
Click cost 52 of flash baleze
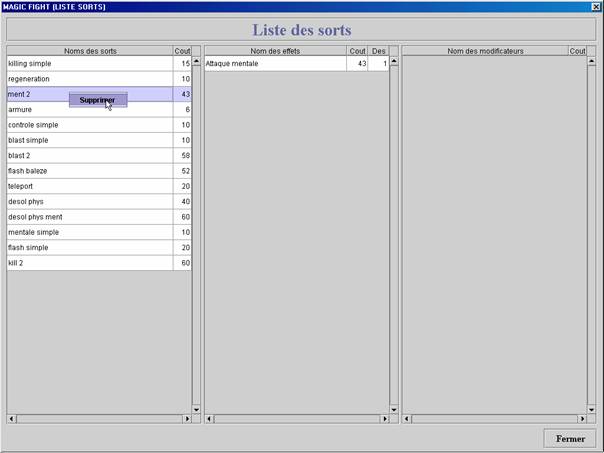click(182, 171)
